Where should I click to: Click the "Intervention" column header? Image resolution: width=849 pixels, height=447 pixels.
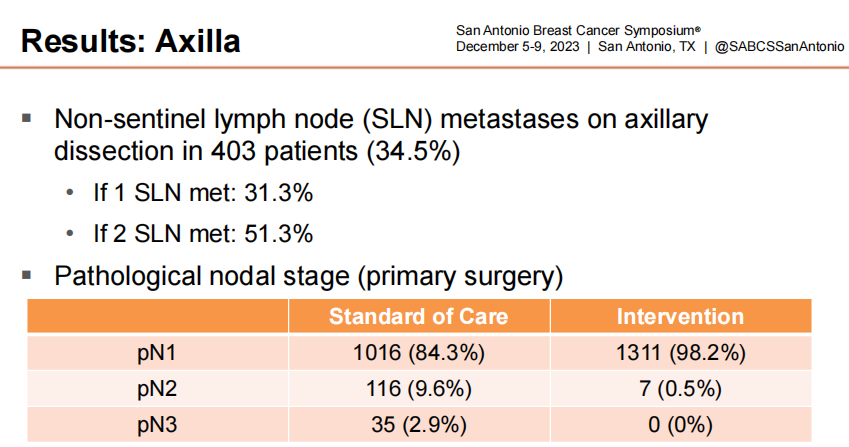(x=680, y=317)
